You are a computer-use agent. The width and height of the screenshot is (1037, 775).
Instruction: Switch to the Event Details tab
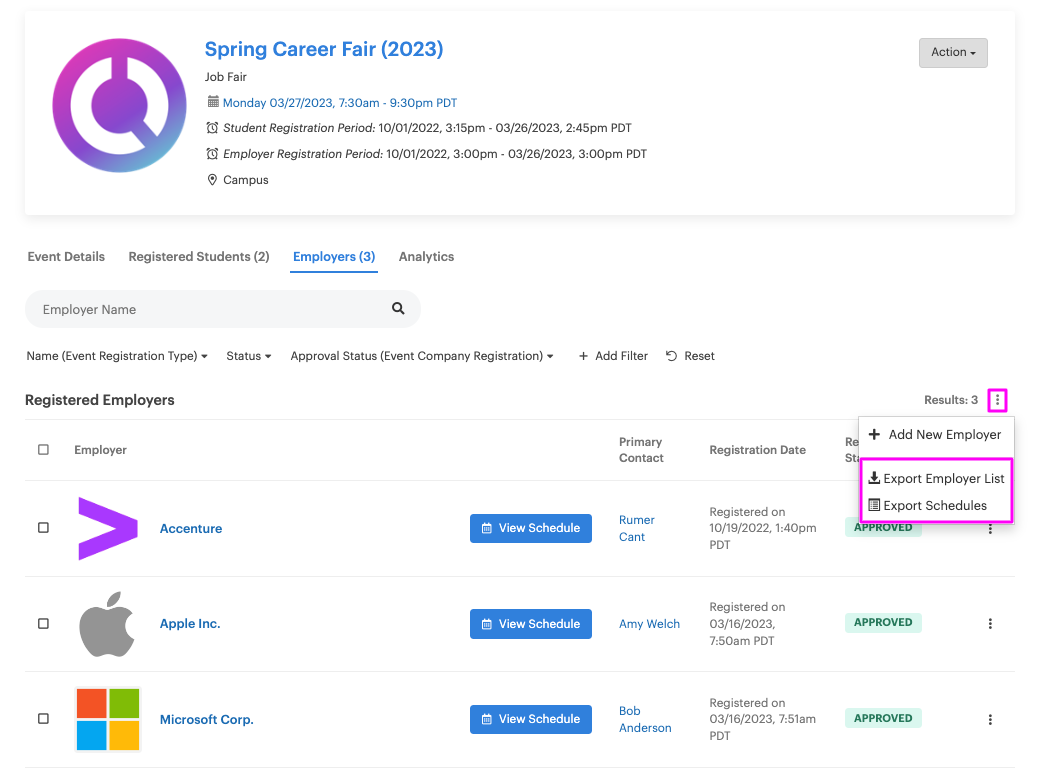(x=66, y=257)
